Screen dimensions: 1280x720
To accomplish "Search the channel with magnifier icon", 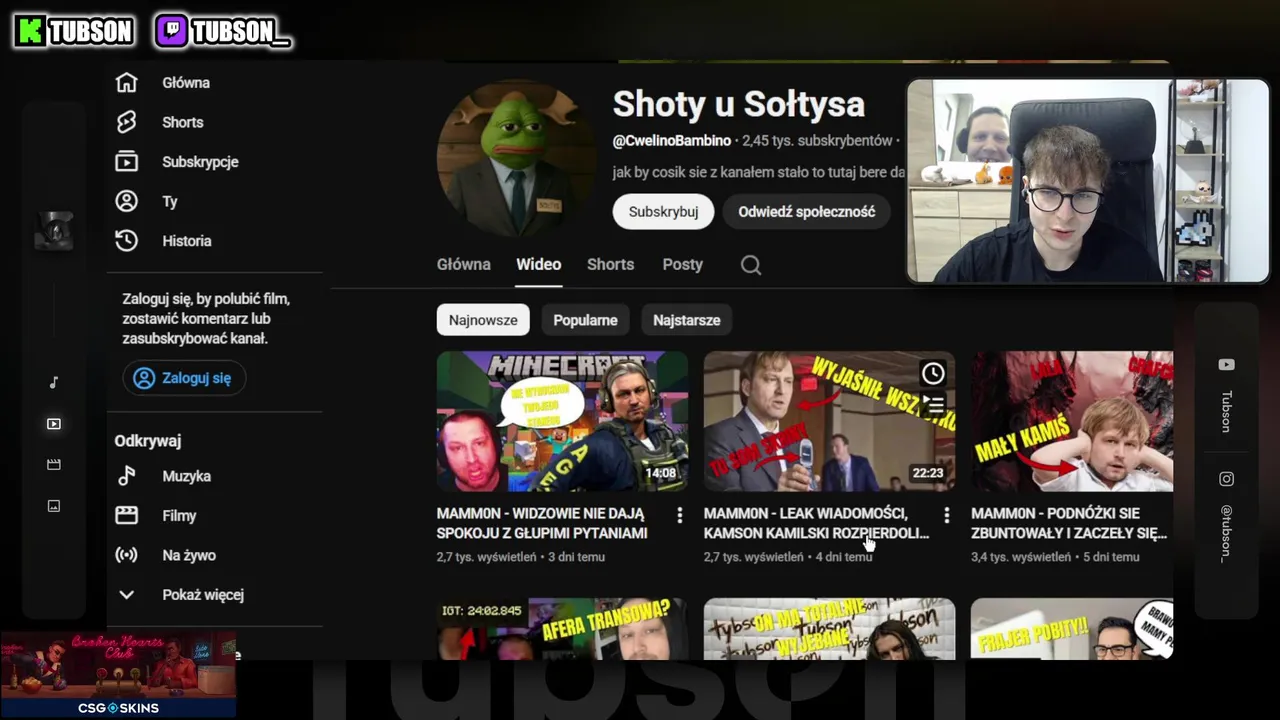I will [751, 265].
